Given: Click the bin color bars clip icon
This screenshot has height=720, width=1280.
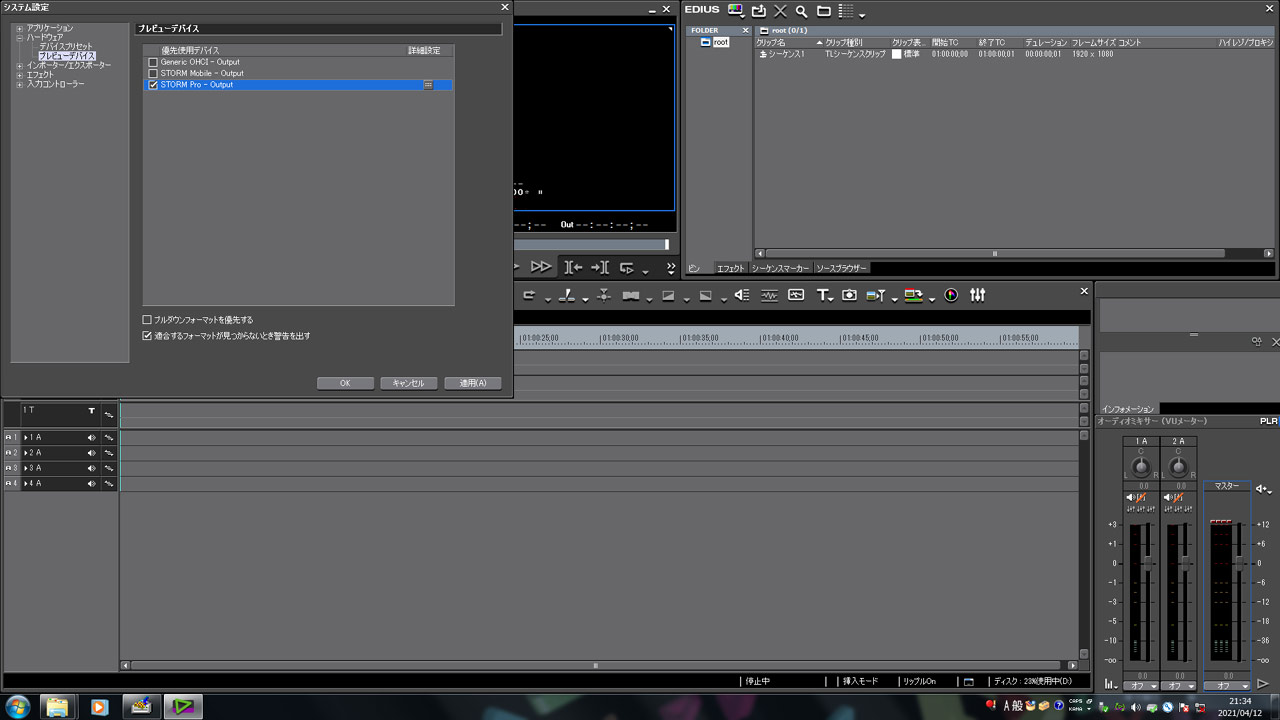Looking at the screenshot, I should [x=736, y=11].
